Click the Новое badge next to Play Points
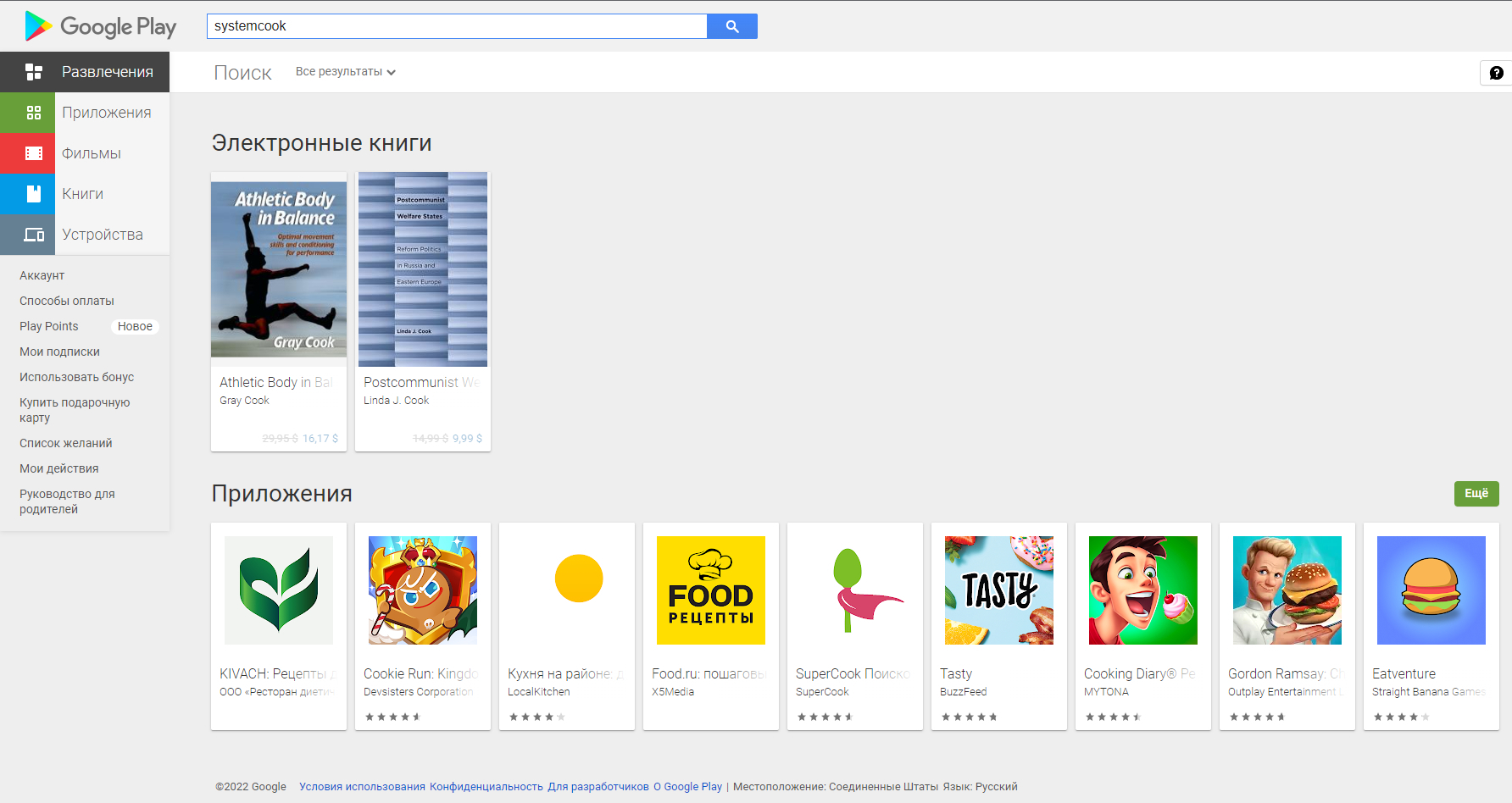This screenshot has width=1512, height=803. point(135,326)
